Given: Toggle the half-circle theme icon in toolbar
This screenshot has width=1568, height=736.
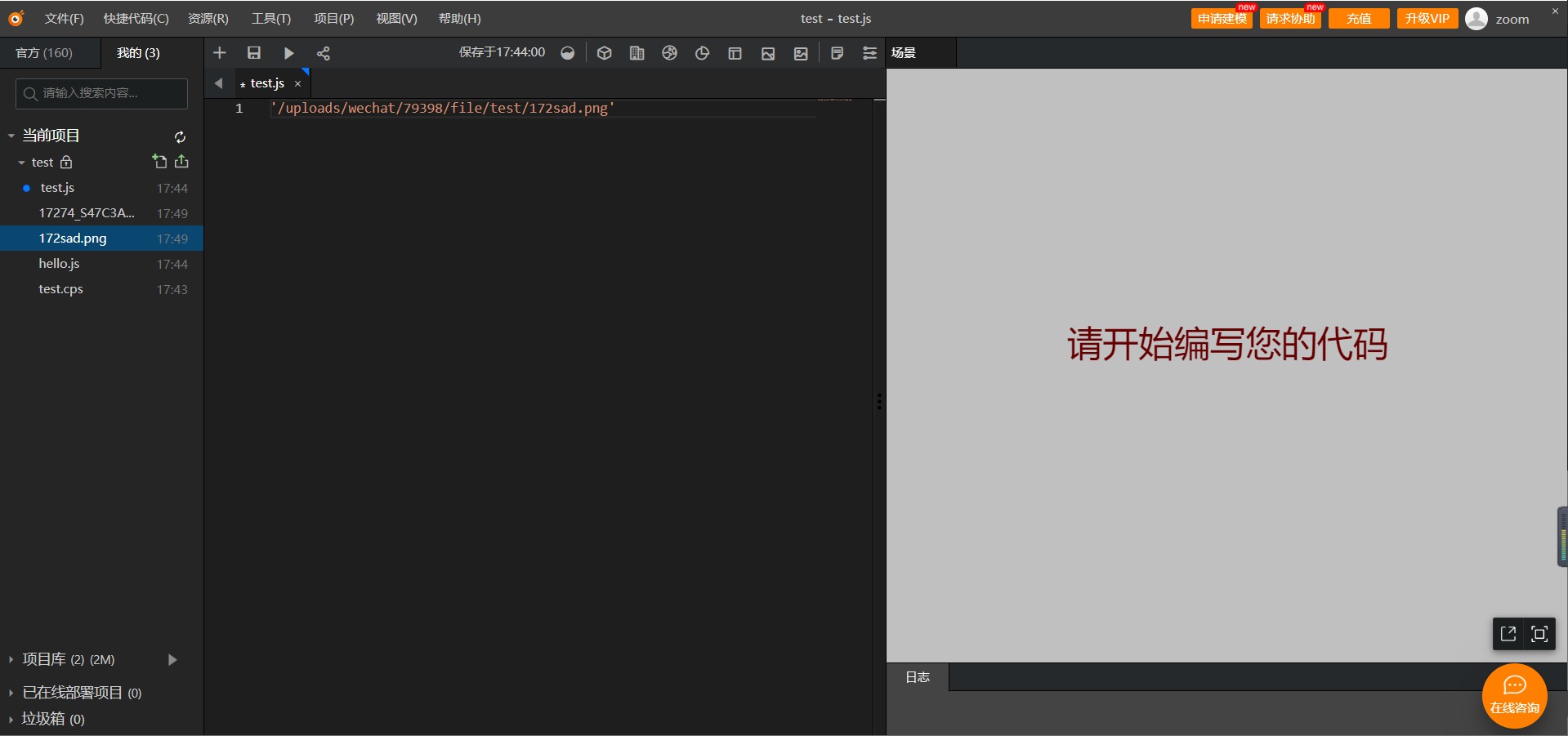Looking at the screenshot, I should [568, 53].
